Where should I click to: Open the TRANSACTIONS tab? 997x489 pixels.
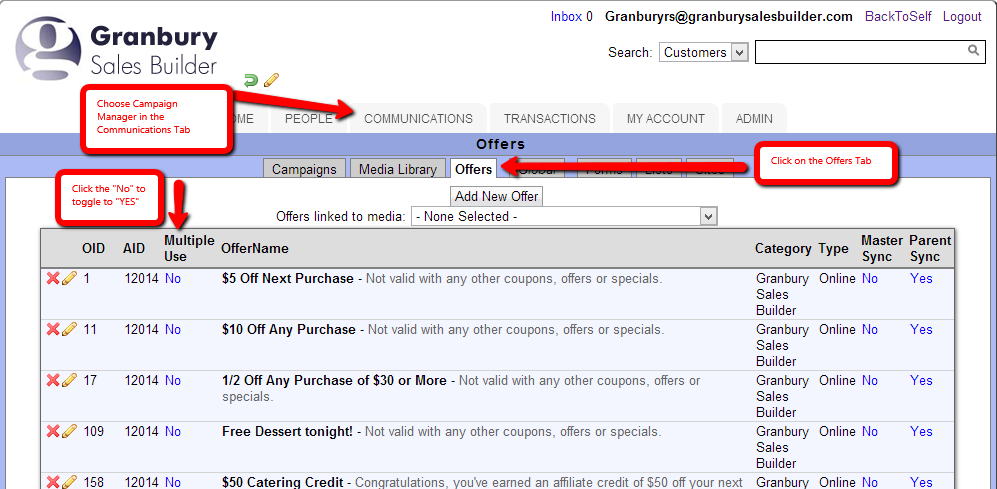(x=550, y=119)
